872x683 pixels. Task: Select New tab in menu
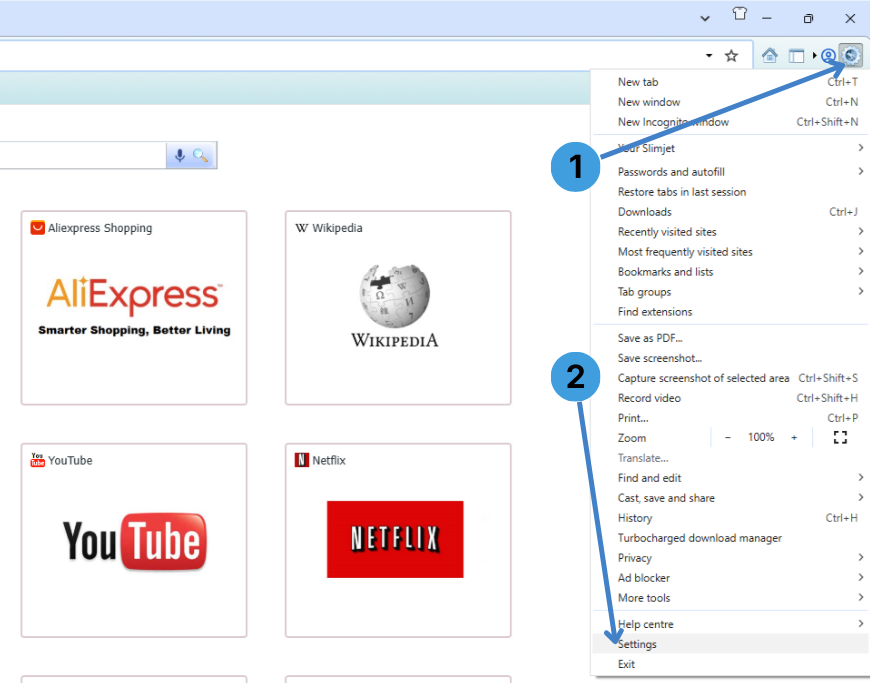tap(730, 82)
